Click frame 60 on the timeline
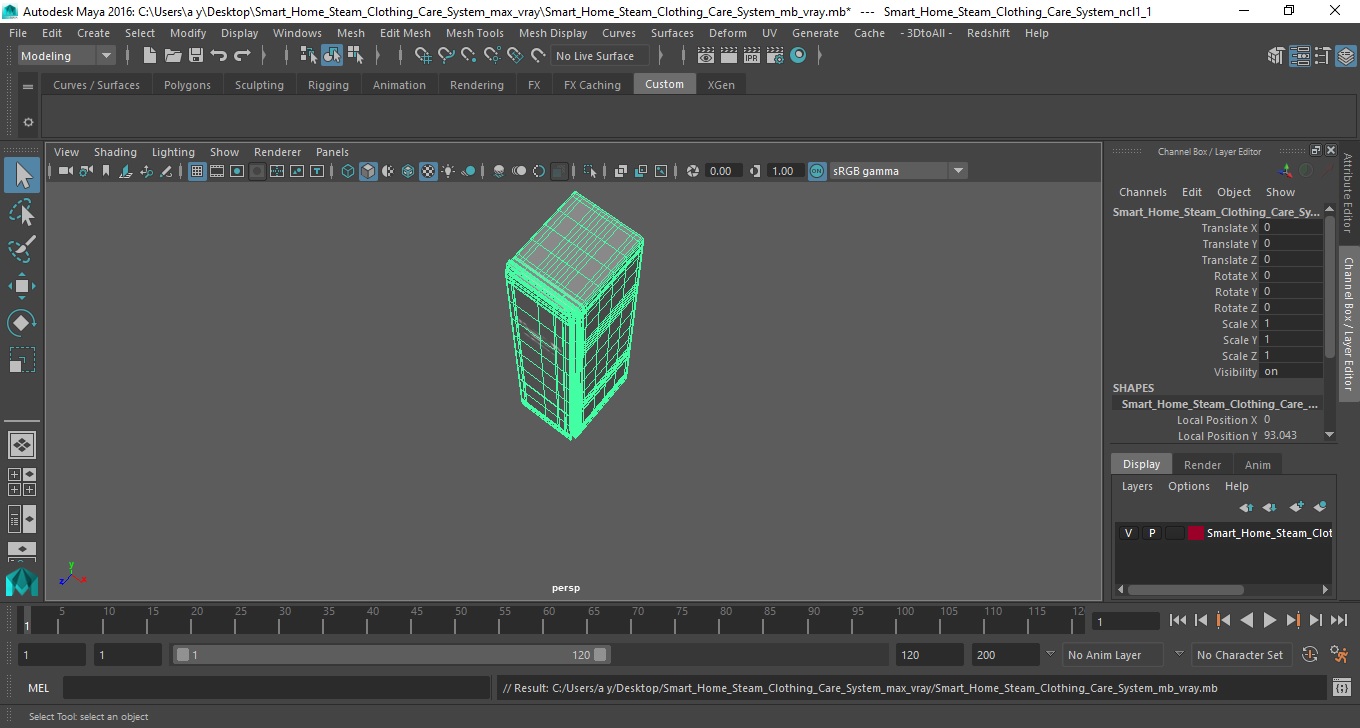 pos(549,621)
